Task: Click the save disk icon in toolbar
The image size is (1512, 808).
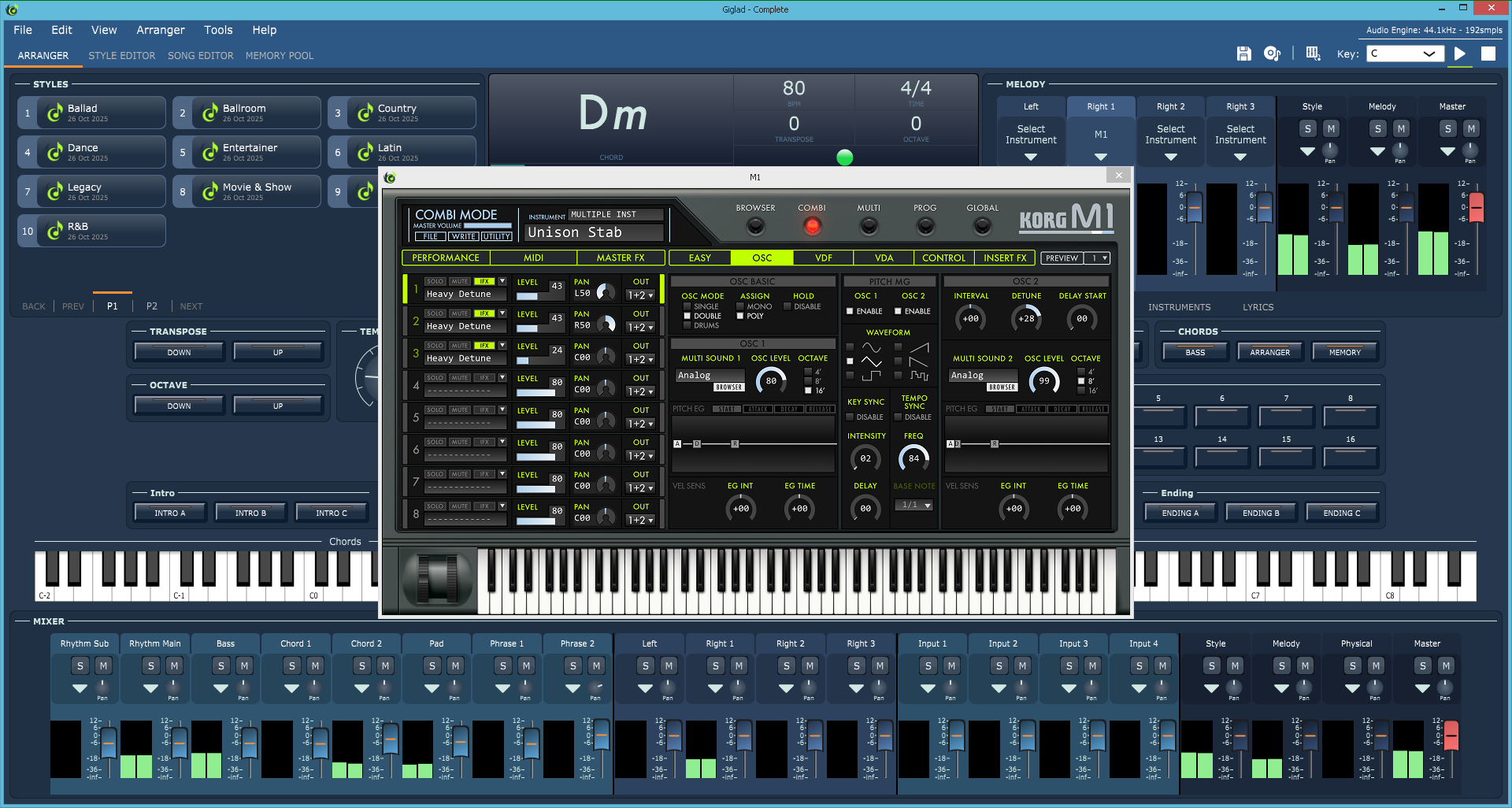Action: pos(1243,54)
